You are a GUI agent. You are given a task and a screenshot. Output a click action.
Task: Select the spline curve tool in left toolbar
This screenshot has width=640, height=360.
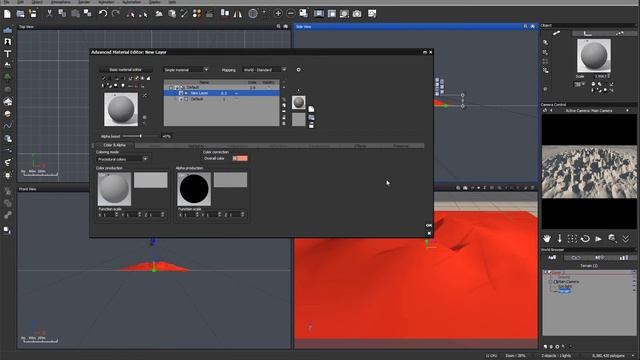(x=7, y=126)
